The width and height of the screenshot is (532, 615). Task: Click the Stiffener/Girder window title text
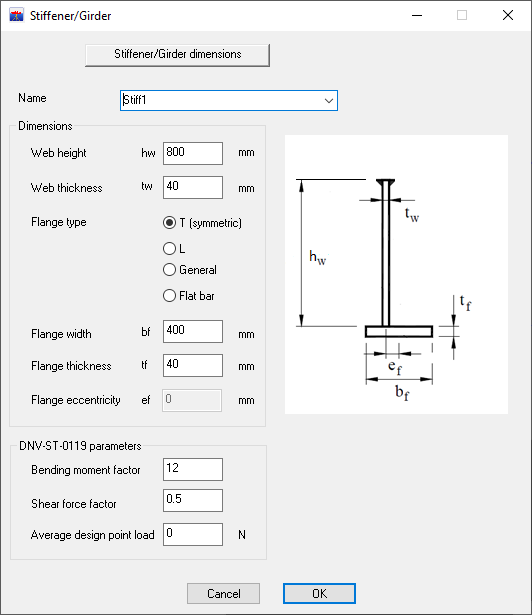71,16
